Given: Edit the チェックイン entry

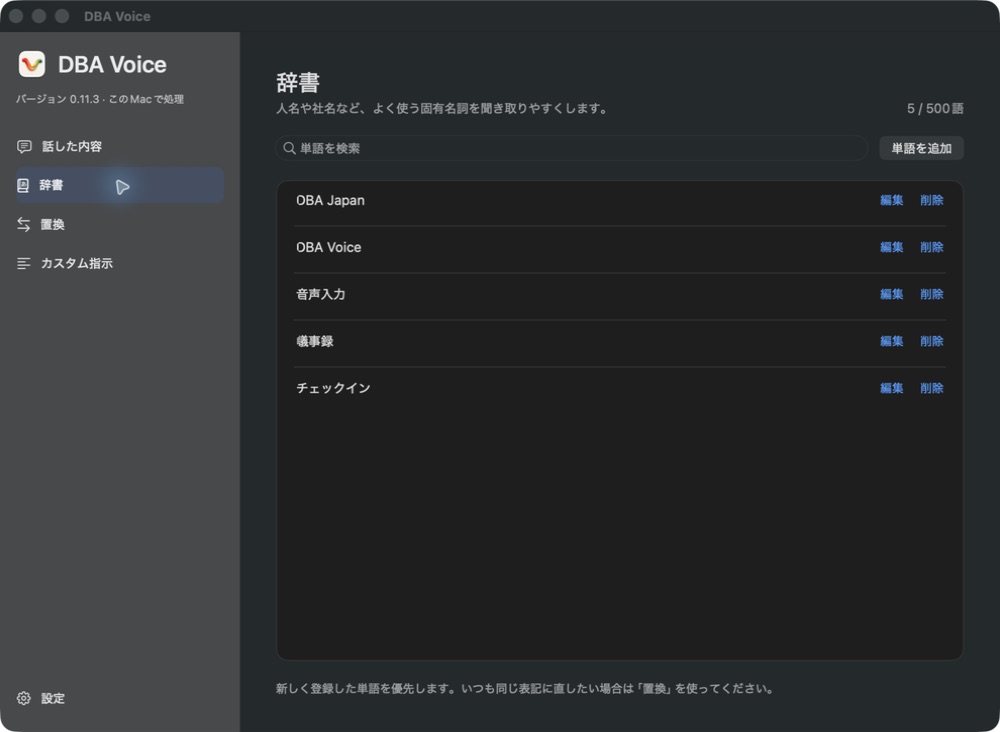Looking at the screenshot, I should point(892,388).
